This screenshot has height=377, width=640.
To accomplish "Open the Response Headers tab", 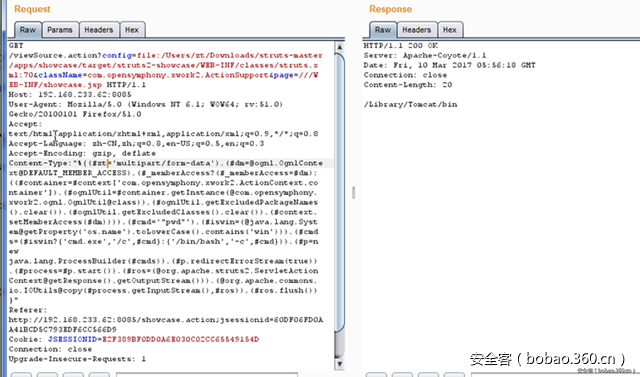I will pyautogui.click(x=416, y=30).
